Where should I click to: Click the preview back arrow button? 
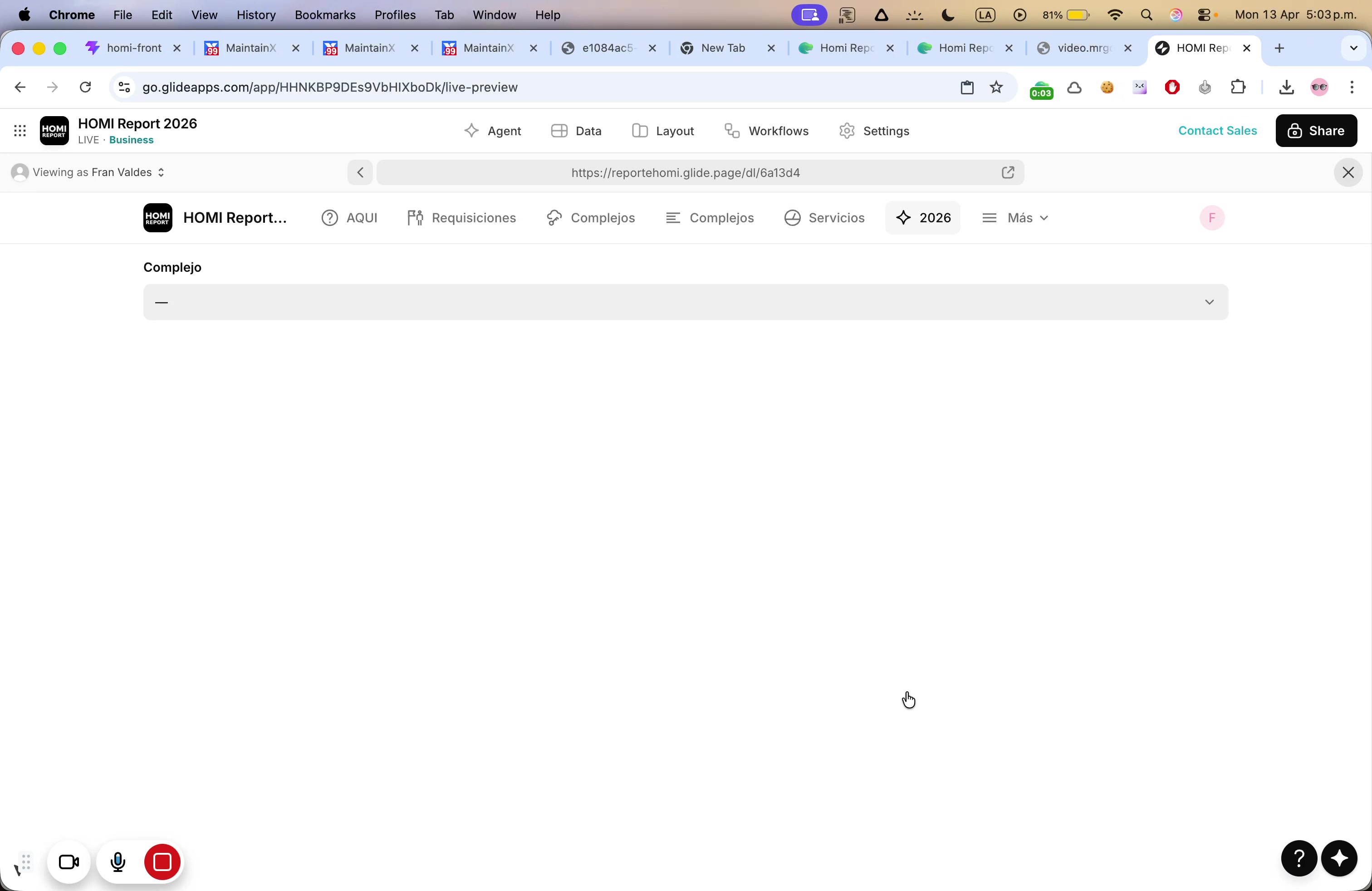tap(360, 172)
